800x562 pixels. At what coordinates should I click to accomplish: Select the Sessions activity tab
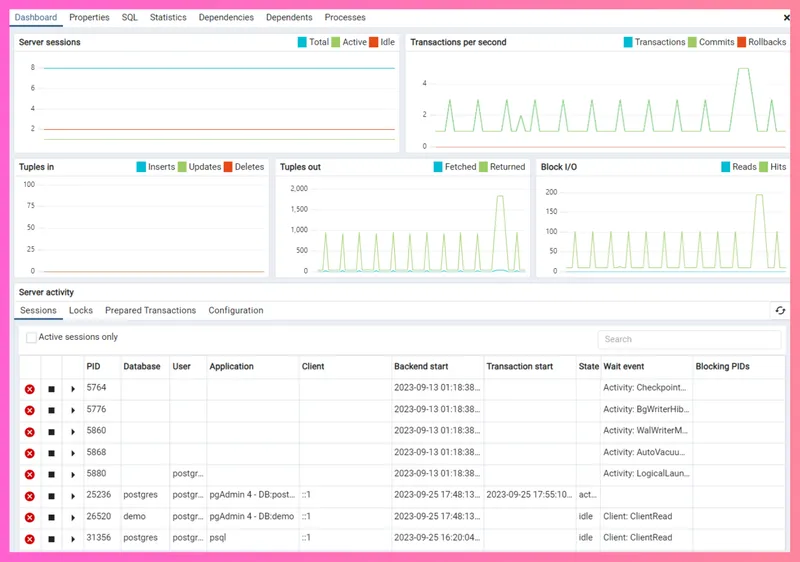point(38,310)
